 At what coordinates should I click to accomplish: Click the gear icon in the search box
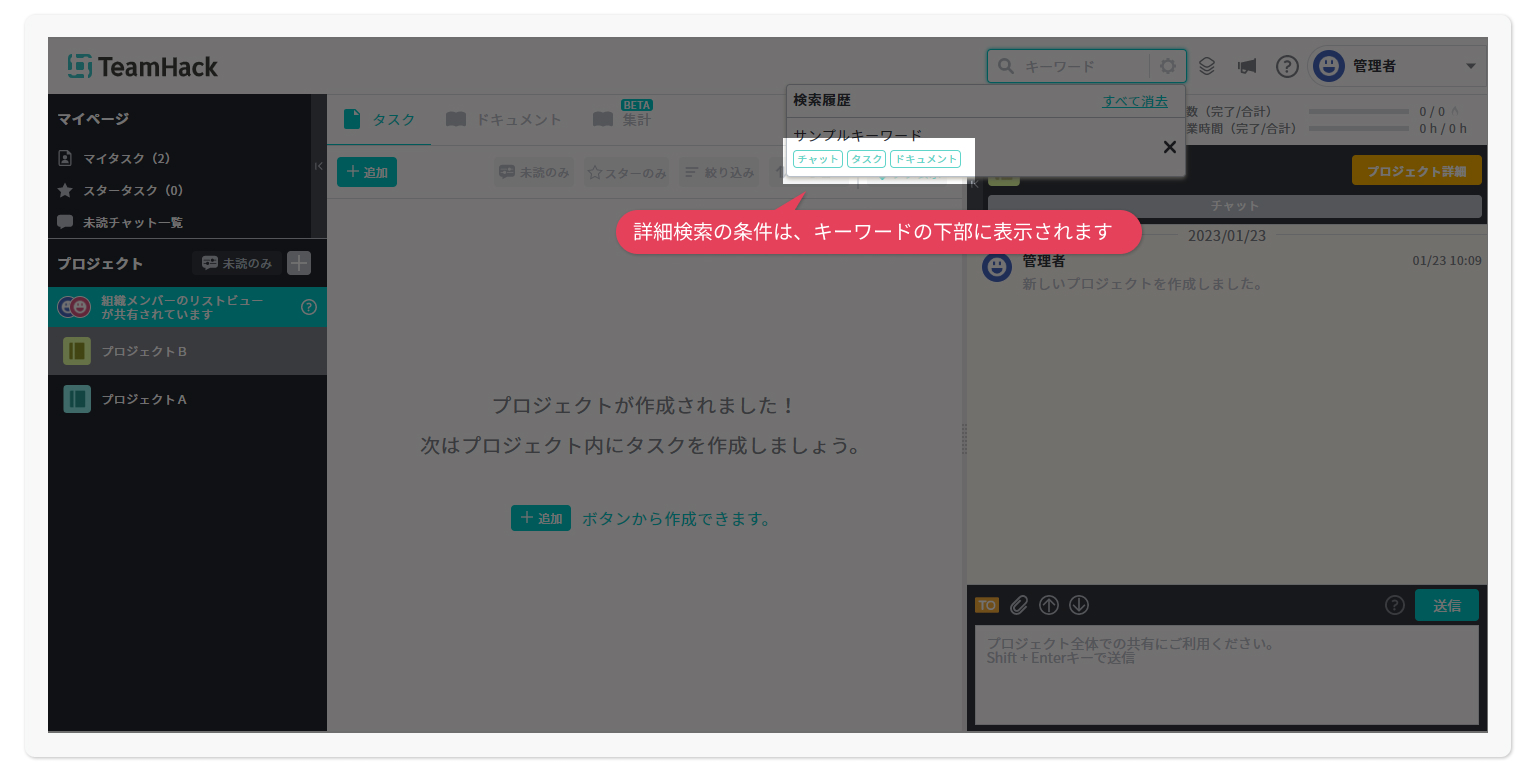click(1167, 66)
